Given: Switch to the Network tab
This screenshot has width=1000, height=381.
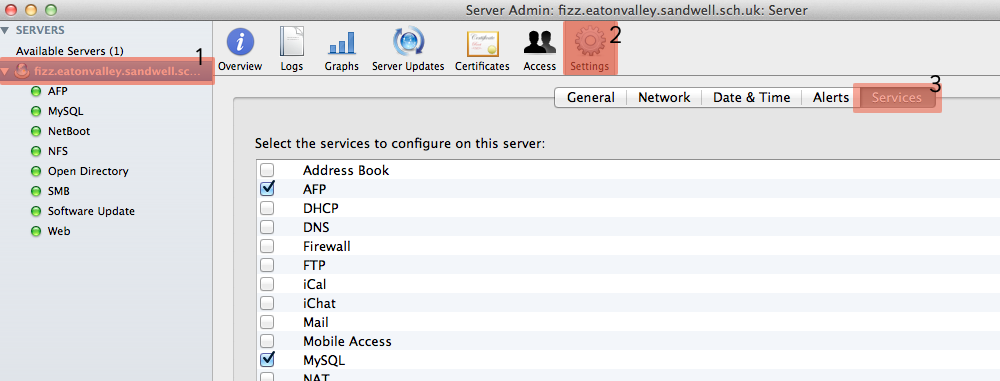Looking at the screenshot, I should coord(664,98).
